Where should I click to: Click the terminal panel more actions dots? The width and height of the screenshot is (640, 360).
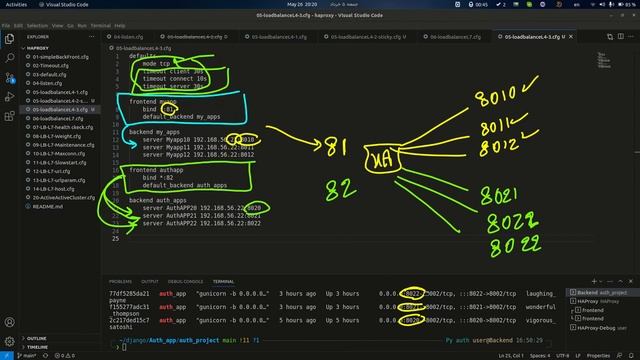tap(610, 281)
